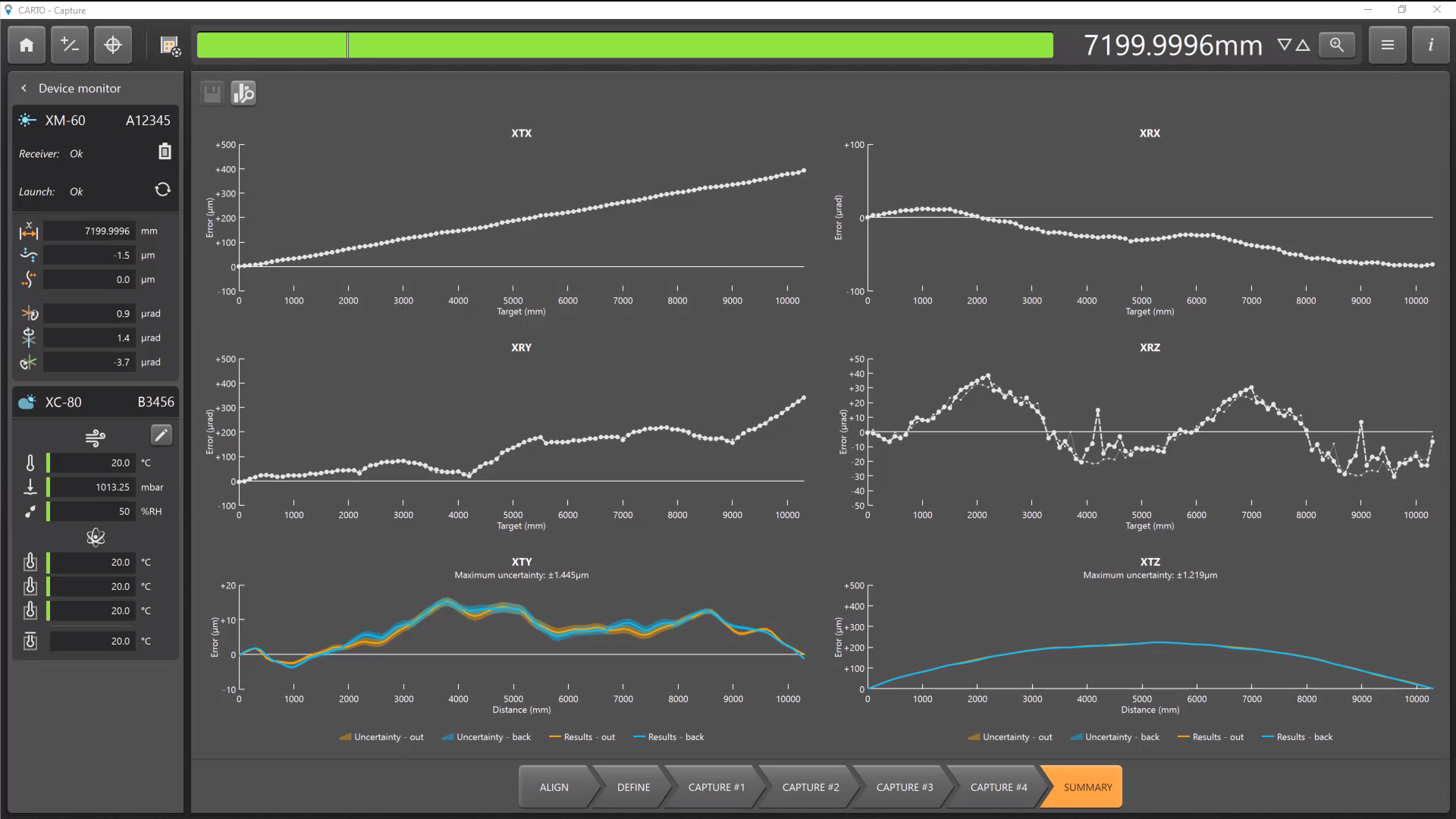This screenshot has width=1456, height=819.
Task: Click the crosshair datum target icon
Action: click(x=113, y=45)
